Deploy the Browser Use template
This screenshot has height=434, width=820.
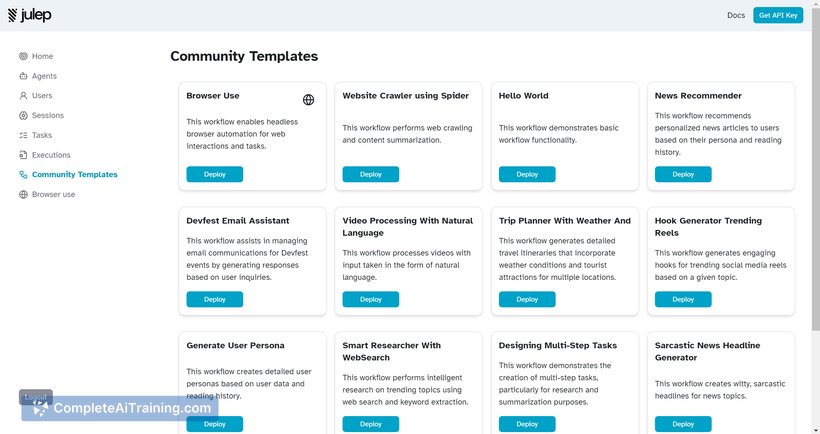[214, 174]
